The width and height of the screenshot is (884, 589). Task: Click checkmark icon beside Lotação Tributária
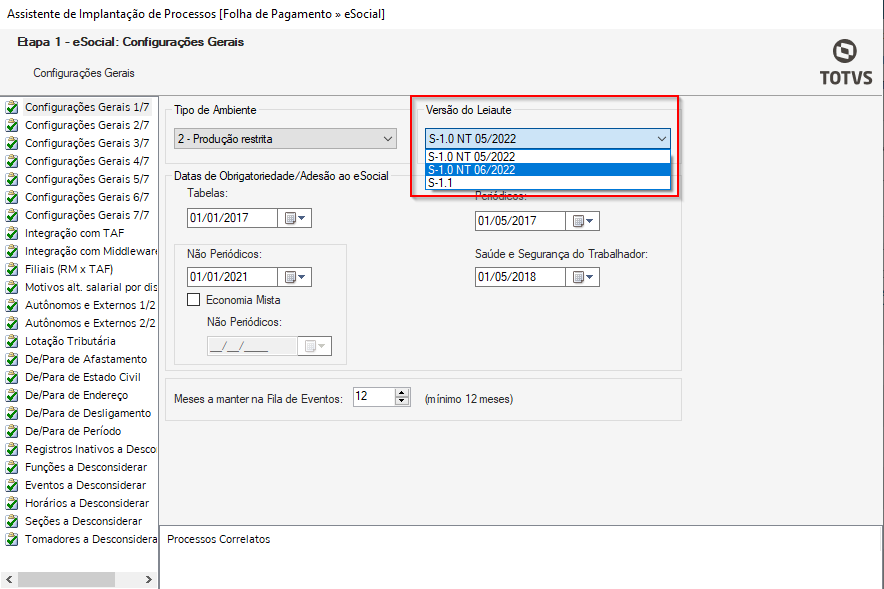pos(12,342)
